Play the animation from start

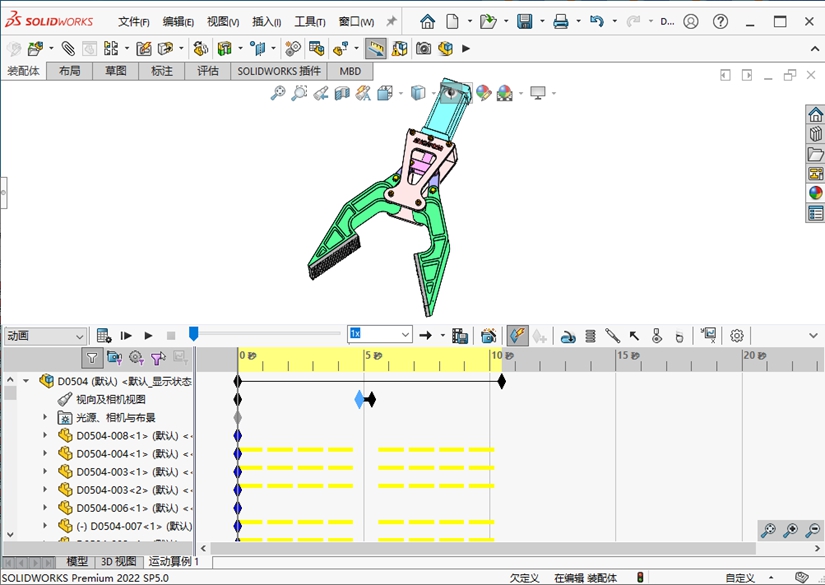126,335
